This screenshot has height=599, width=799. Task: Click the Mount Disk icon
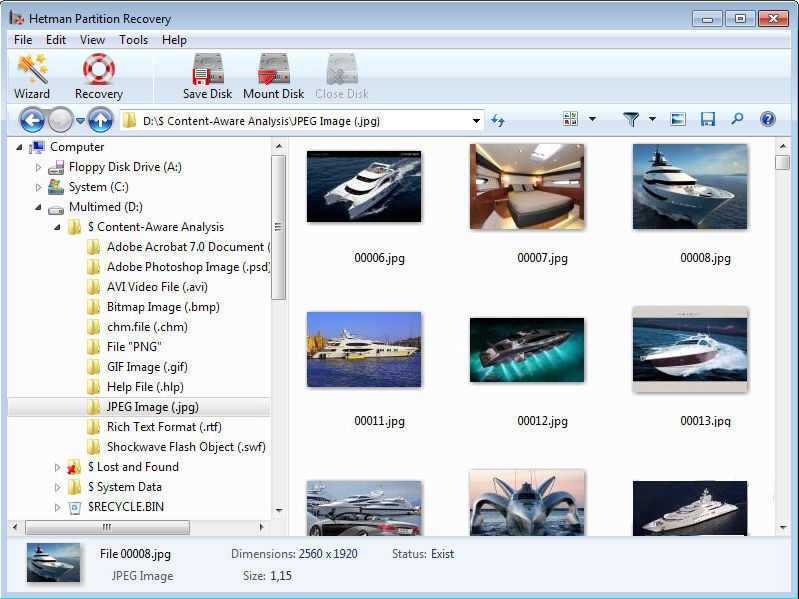274,69
